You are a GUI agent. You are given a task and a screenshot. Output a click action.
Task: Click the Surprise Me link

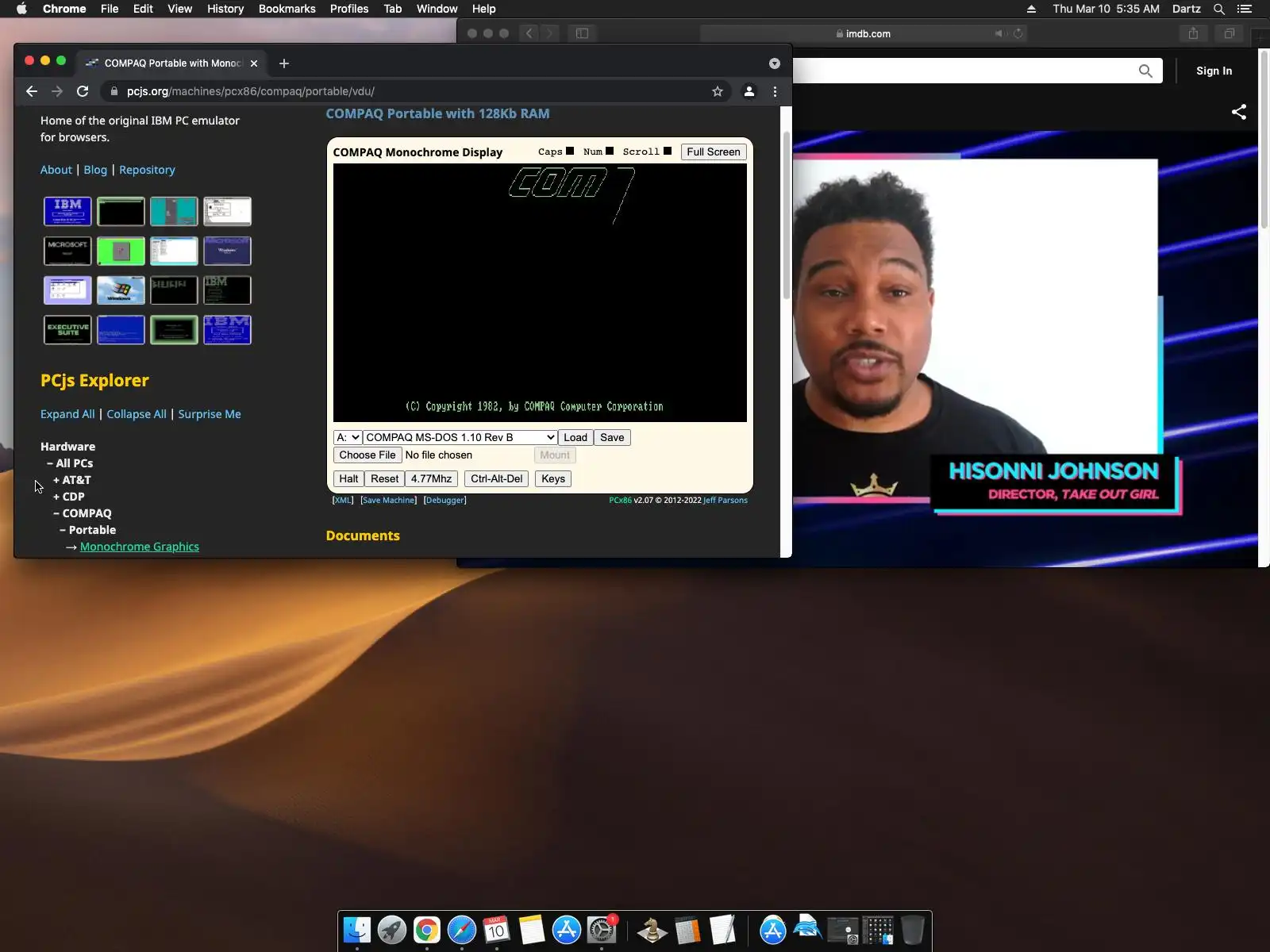point(210,414)
